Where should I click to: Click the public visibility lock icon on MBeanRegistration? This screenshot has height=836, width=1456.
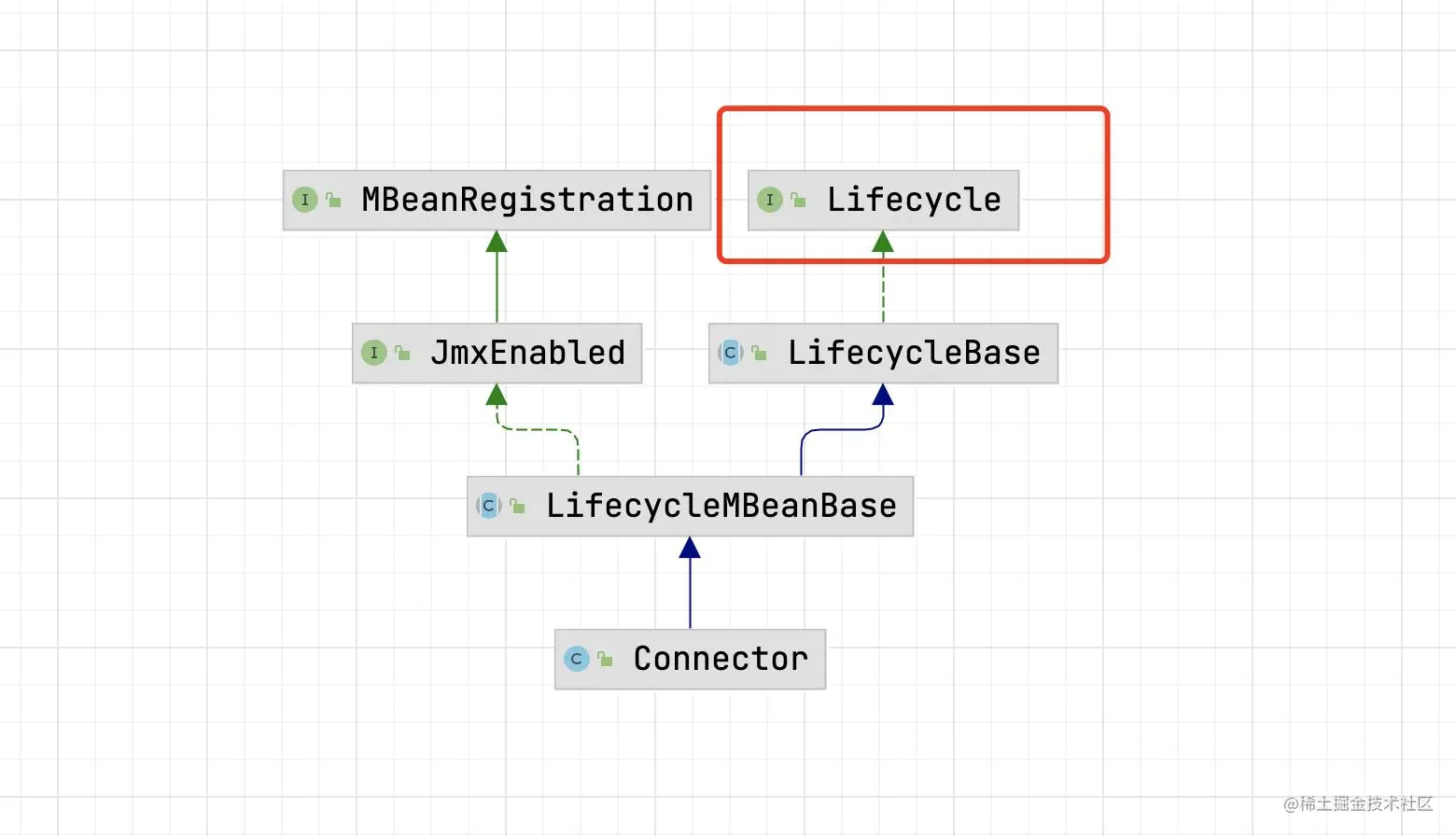(x=333, y=200)
